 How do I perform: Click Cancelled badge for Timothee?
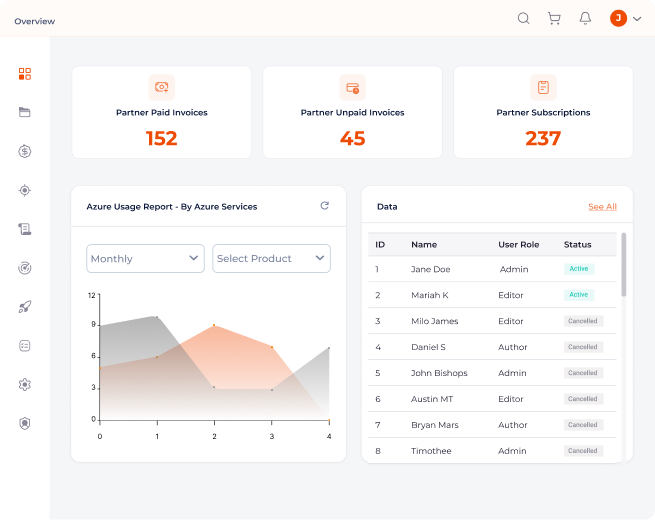pyautogui.click(x=583, y=450)
